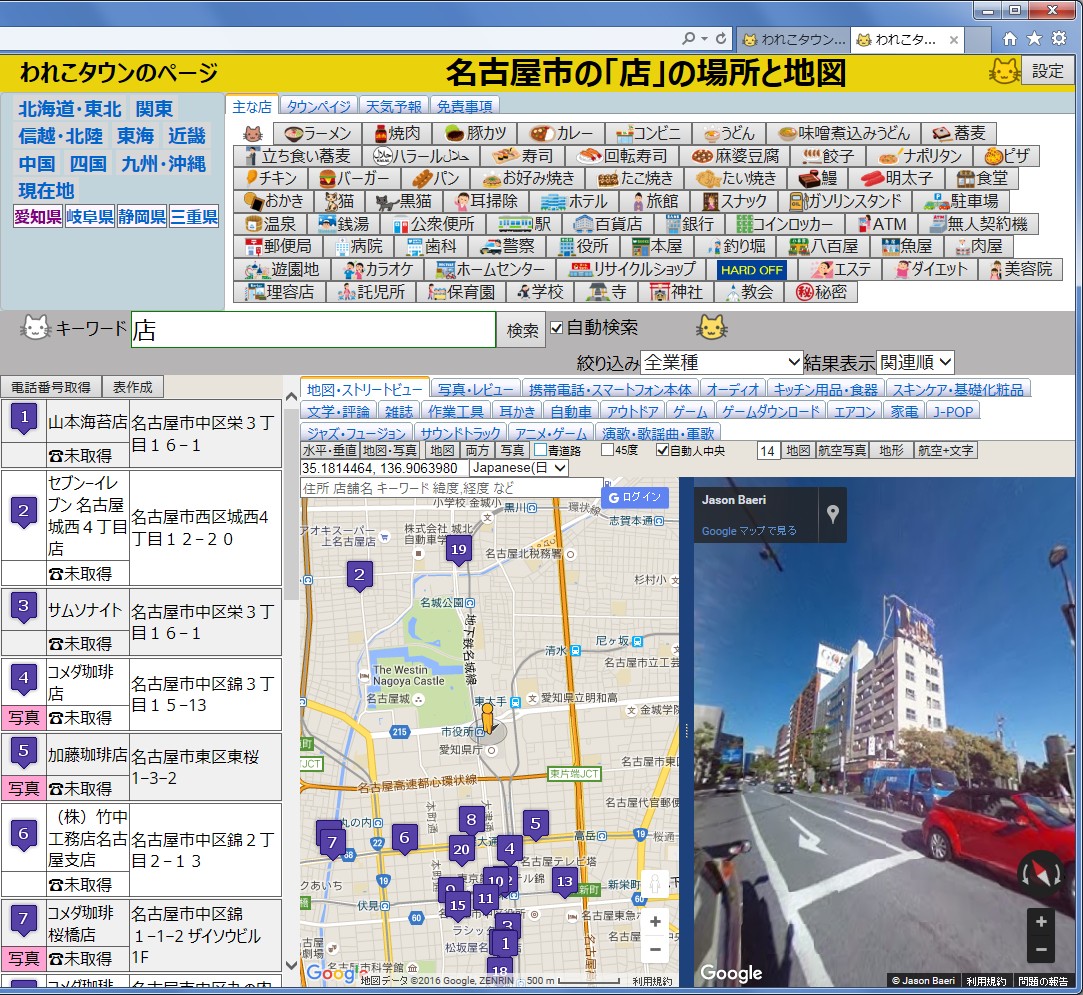Image resolution: width=1083 pixels, height=995 pixels.
Task: Open the 設定 button
Action: coord(1047,71)
